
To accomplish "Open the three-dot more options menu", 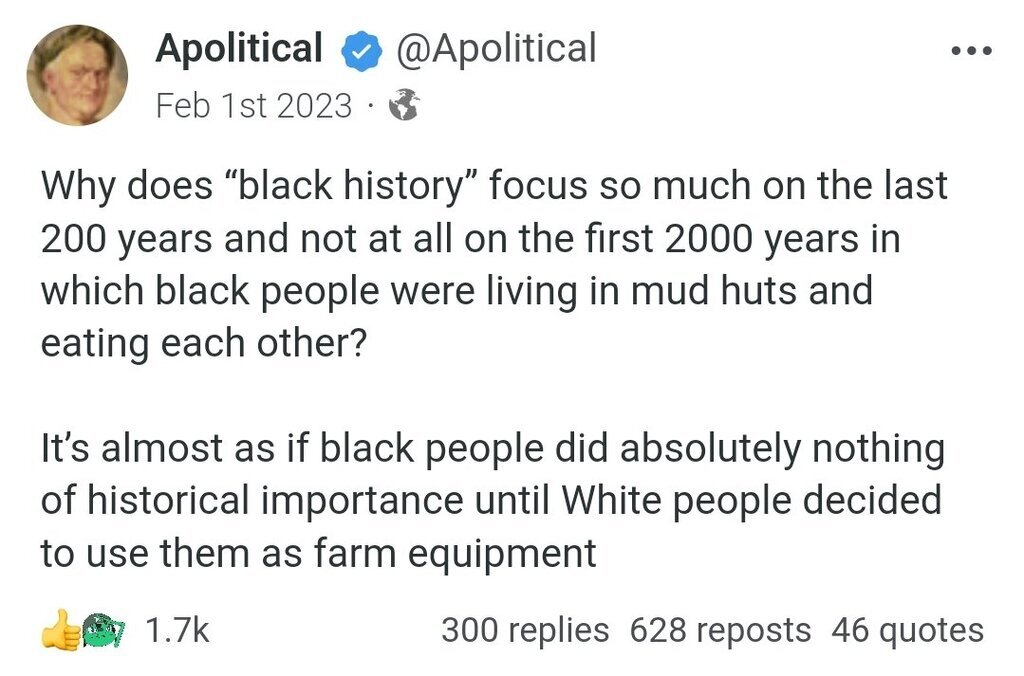I will pos(970,52).
